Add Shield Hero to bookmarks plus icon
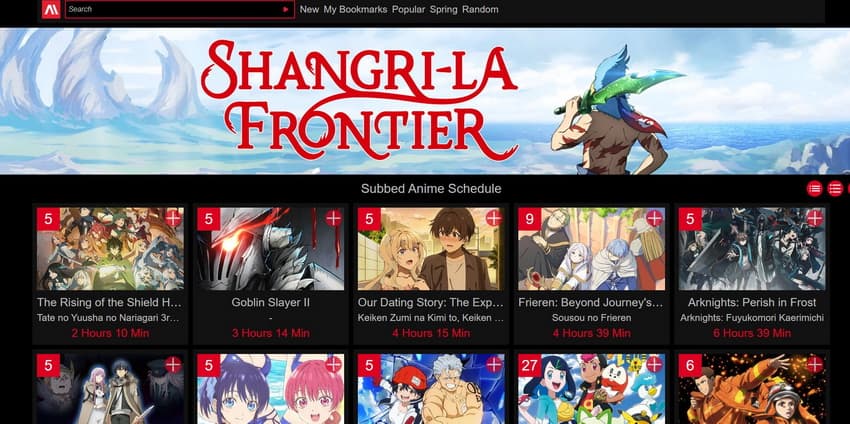Viewport: 850px width, 424px height. tap(173, 219)
